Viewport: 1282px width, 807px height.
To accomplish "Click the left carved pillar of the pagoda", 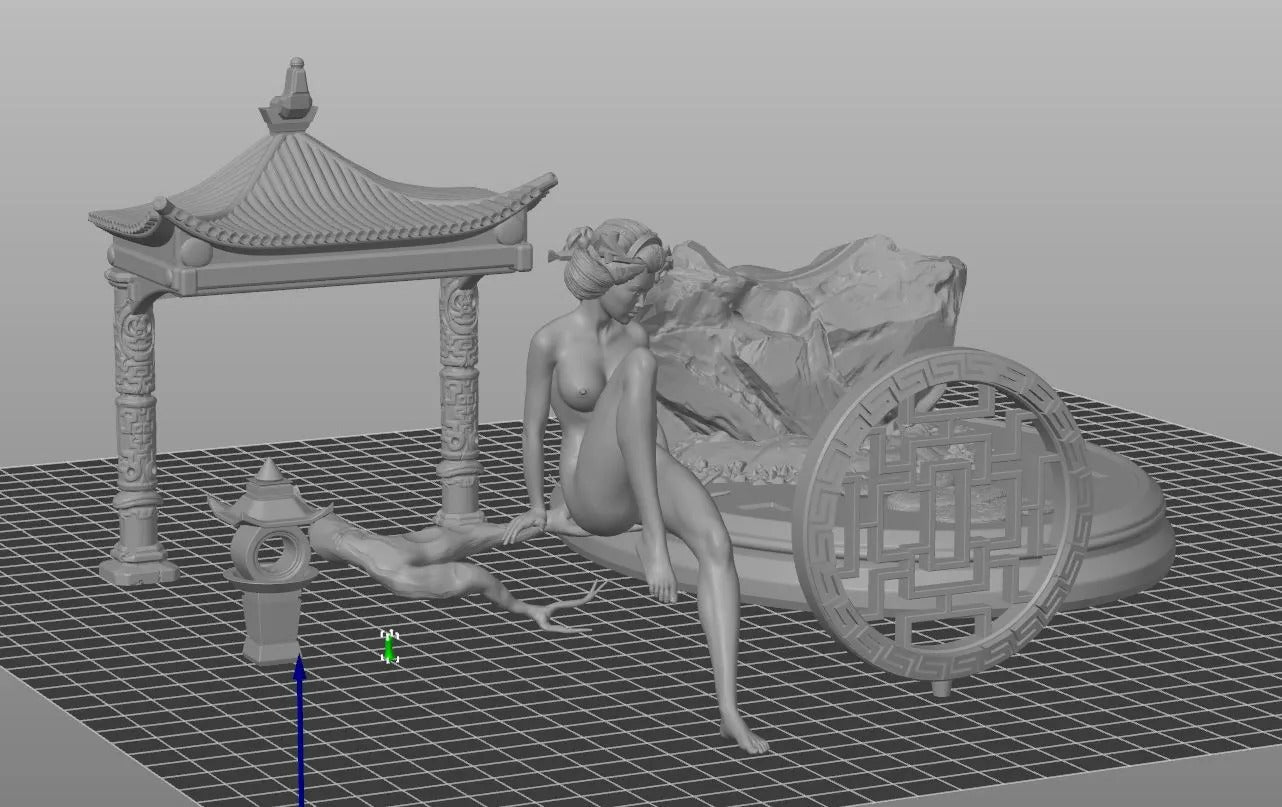I will click(136, 420).
